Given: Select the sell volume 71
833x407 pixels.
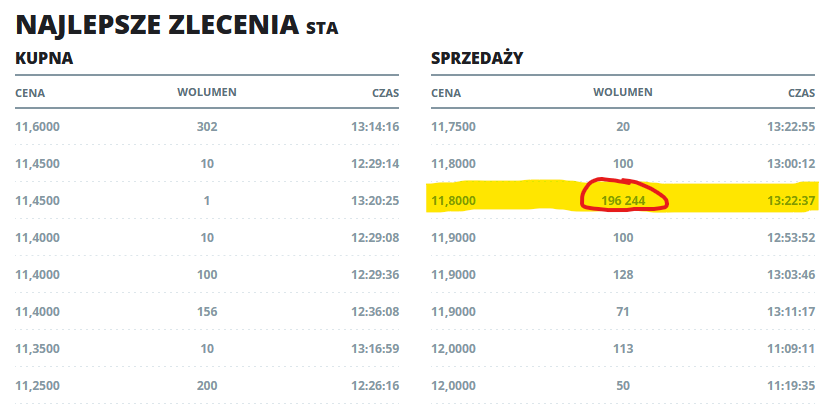Looking at the screenshot, I should point(623,311).
